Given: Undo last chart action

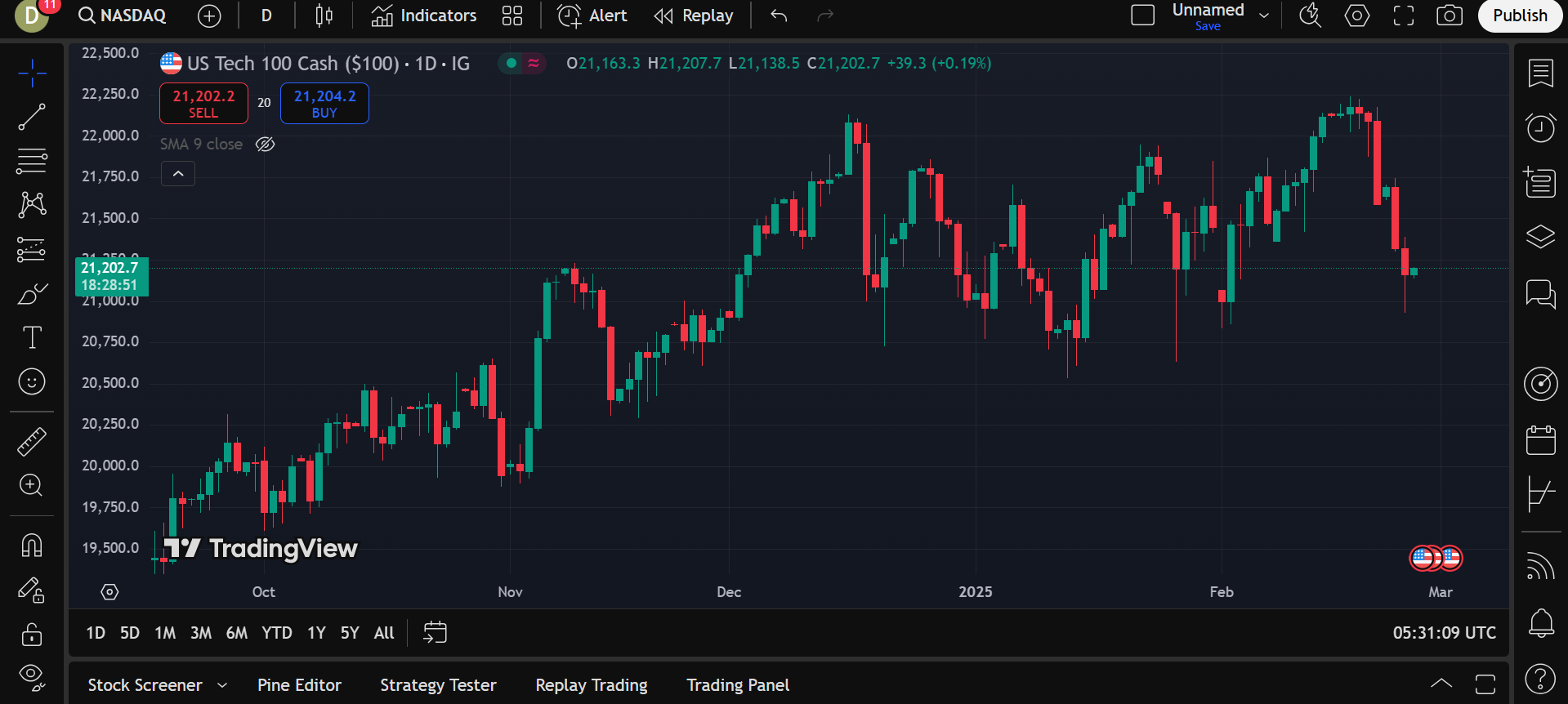Looking at the screenshot, I should pyautogui.click(x=779, y=16).
